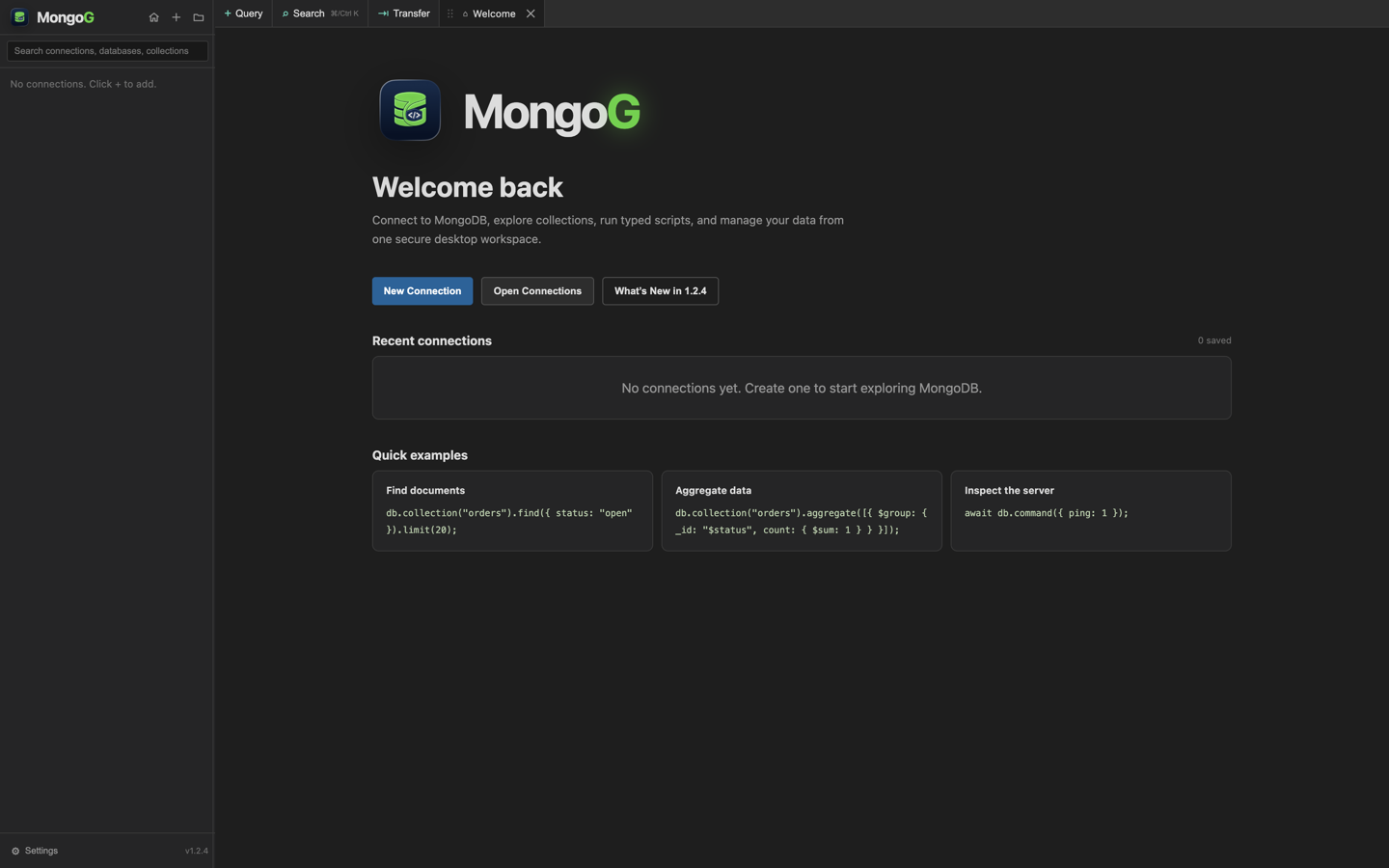This screenshot has height=868, width=1389.
Task: Open the Transfer tab
Action: click(404, 14)
